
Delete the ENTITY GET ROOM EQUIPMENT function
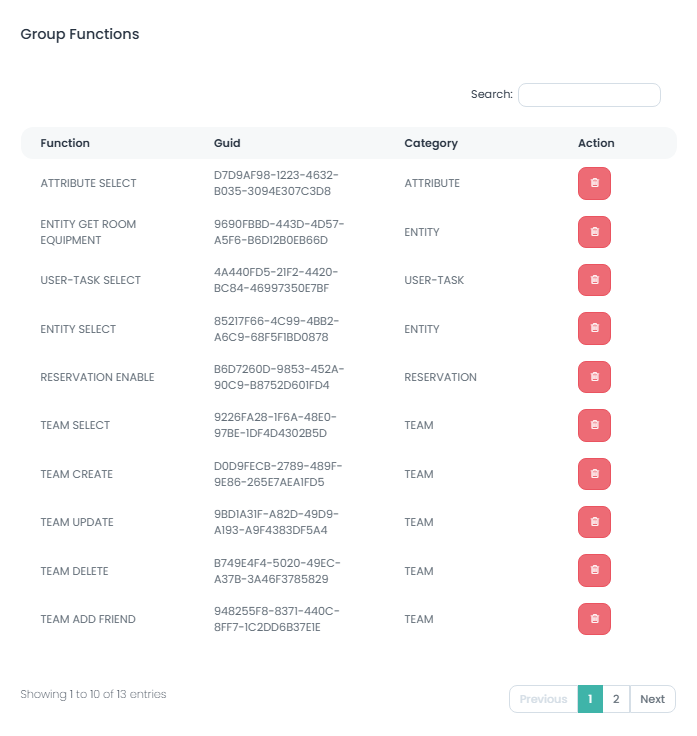click(x=594, y=232)
